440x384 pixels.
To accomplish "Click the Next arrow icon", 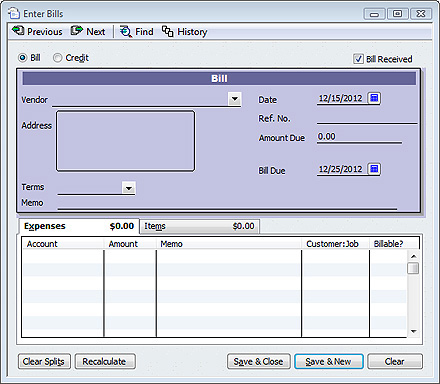I will point(76,31).
